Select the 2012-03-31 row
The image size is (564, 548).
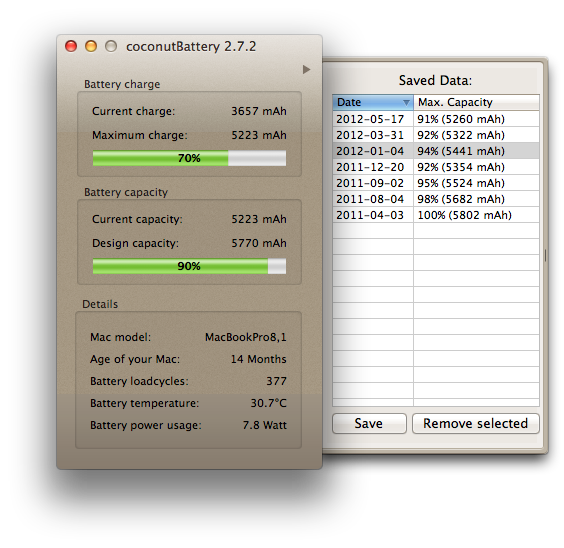tap(436, 135)
